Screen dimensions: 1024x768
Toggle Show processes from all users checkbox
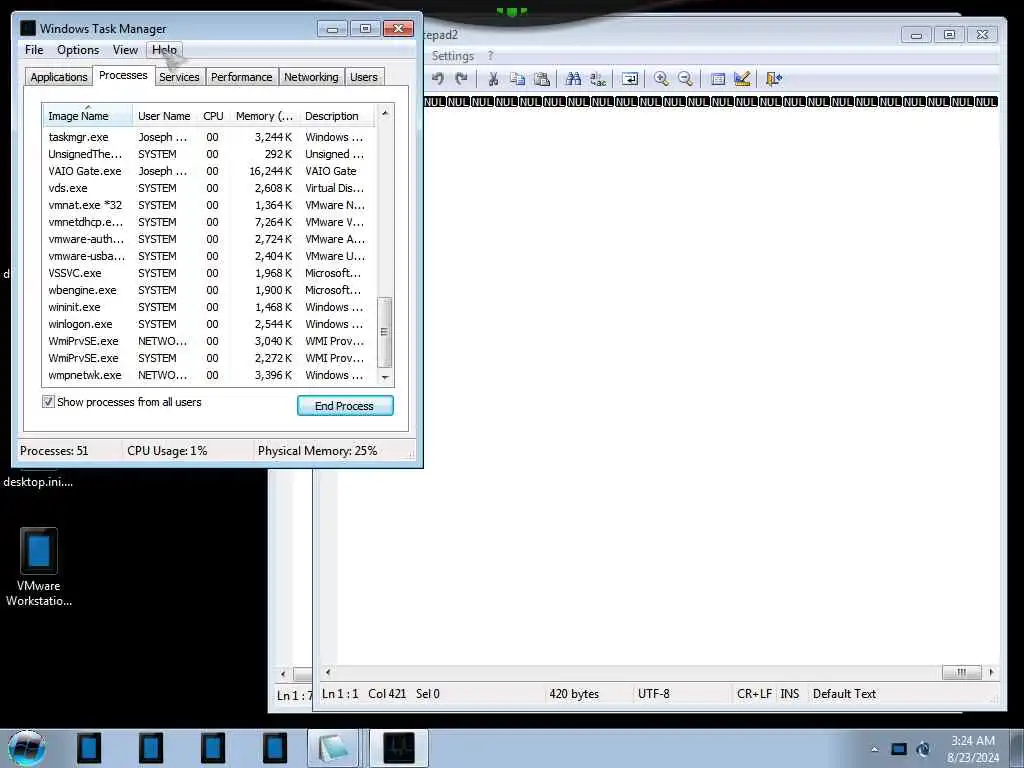[x=48, y=402]
